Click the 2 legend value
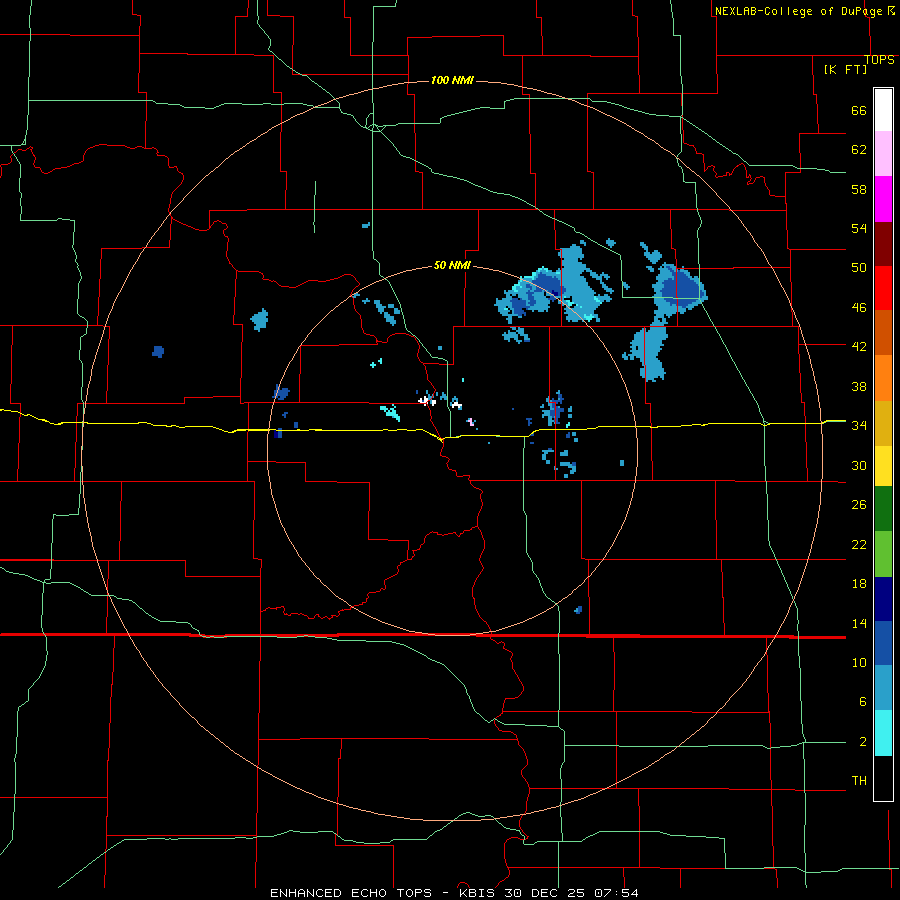The width and height of the screenshot is (900, 900). point(863,741)
